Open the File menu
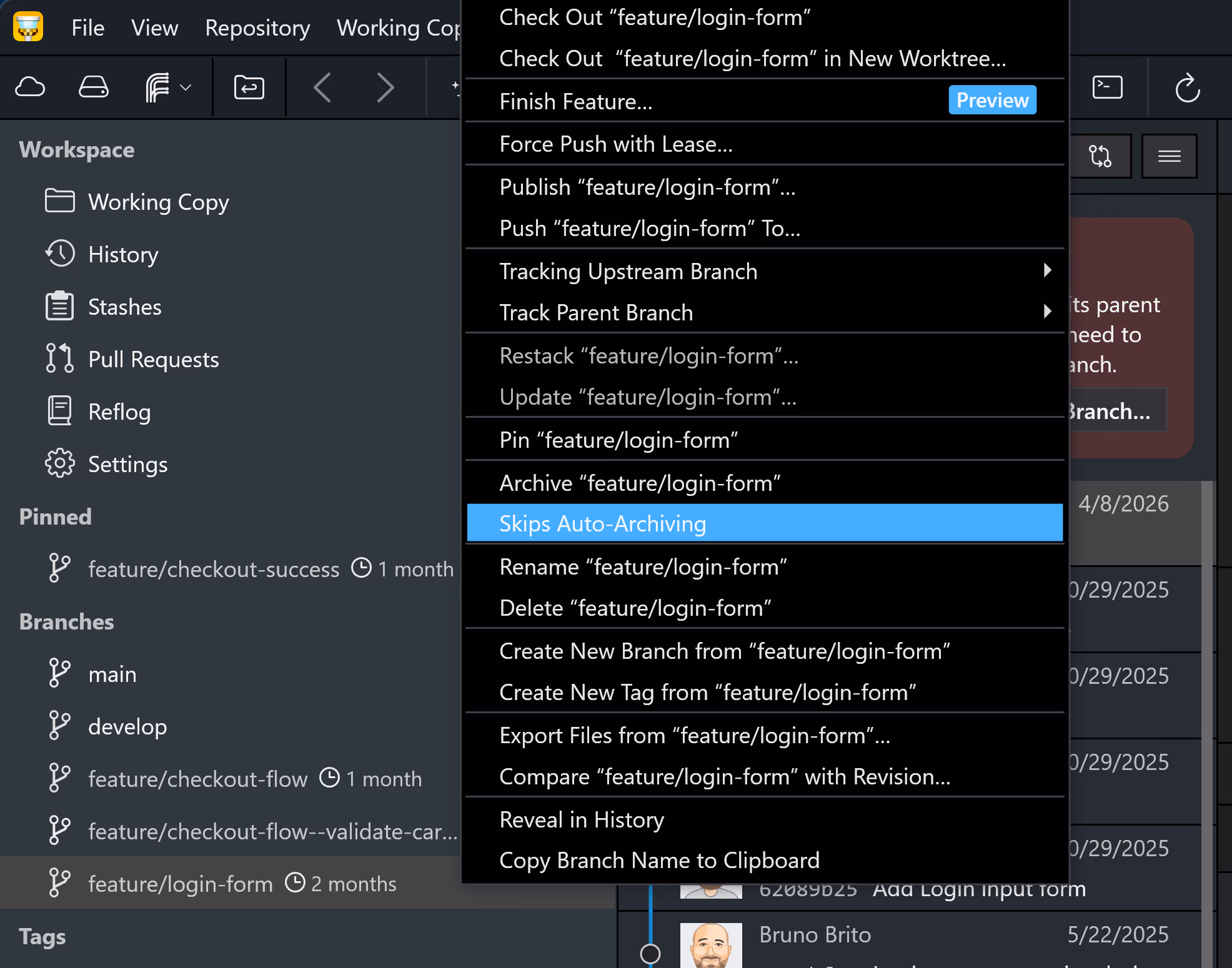 87,27
